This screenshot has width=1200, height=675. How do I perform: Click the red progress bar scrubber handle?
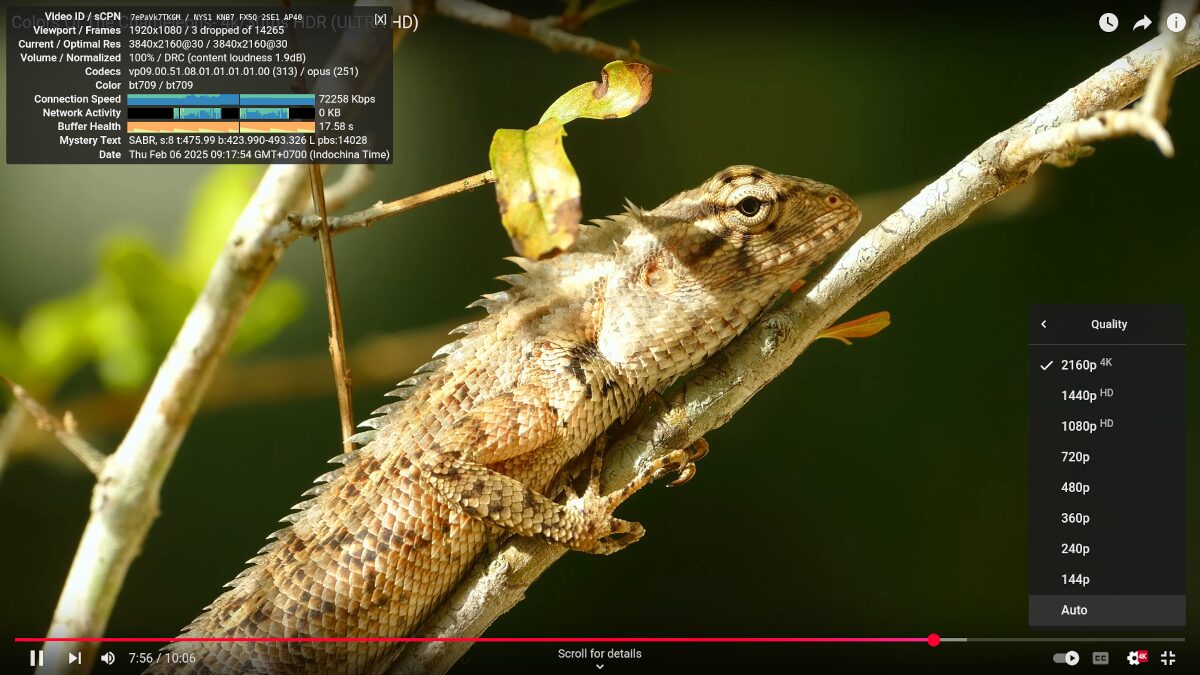[x=933, y=640]
